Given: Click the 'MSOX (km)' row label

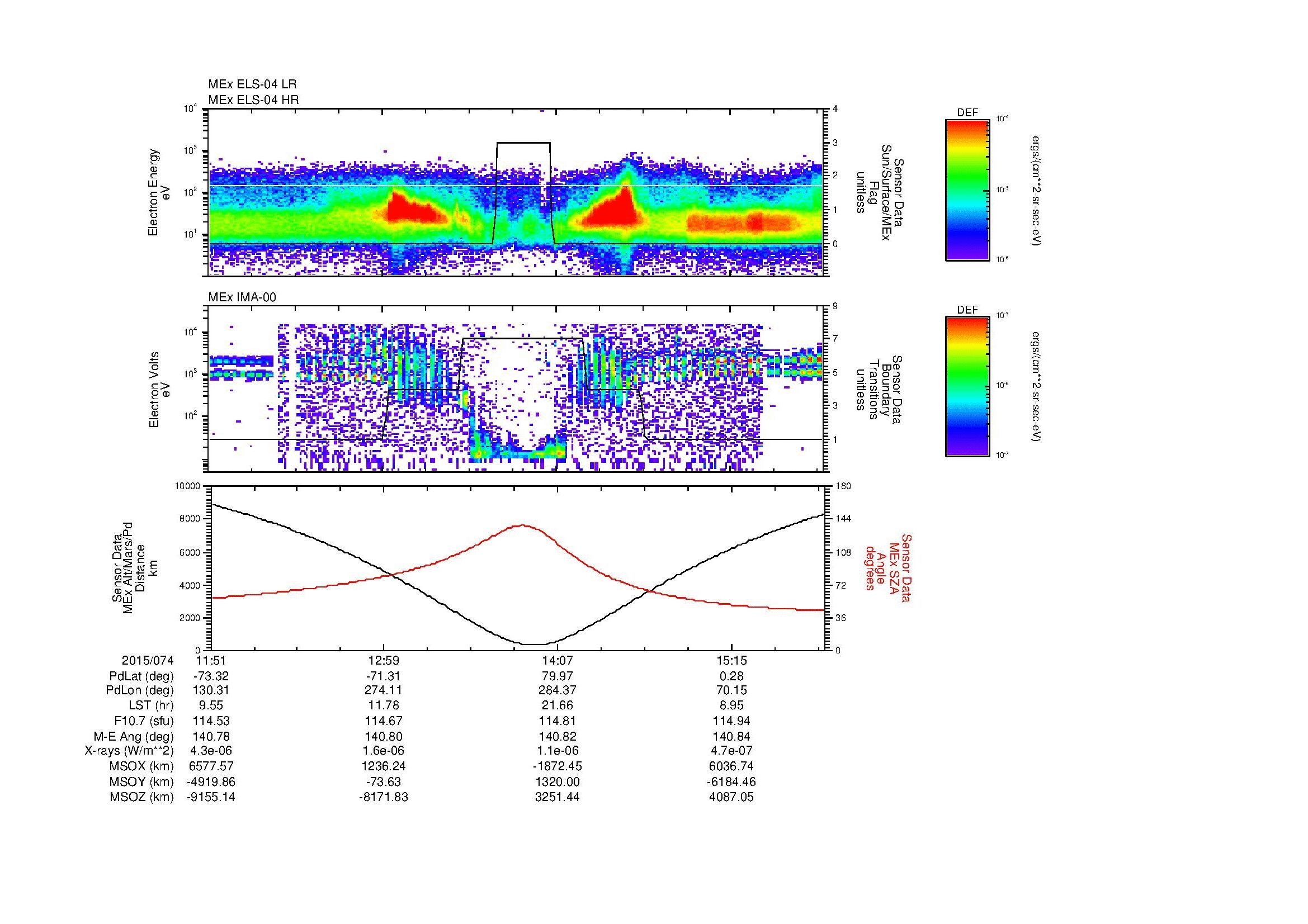Looking at the screenshot, I should 142,766.
